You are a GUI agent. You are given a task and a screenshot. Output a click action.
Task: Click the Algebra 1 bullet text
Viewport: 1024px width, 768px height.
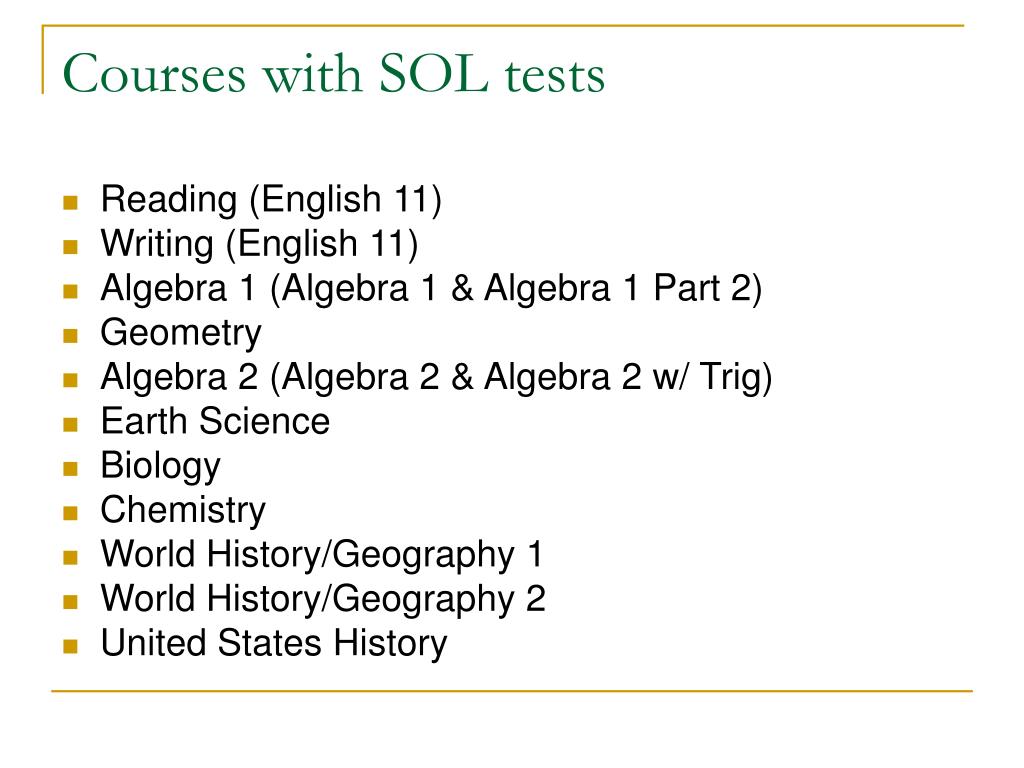(x=431, y=288)
